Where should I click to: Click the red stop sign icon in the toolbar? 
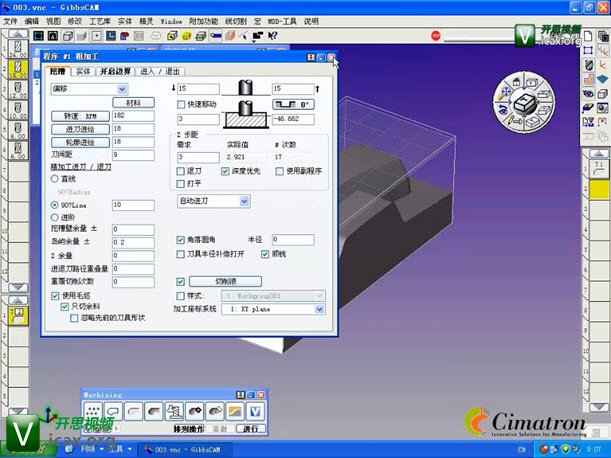(x=436, y=36)
